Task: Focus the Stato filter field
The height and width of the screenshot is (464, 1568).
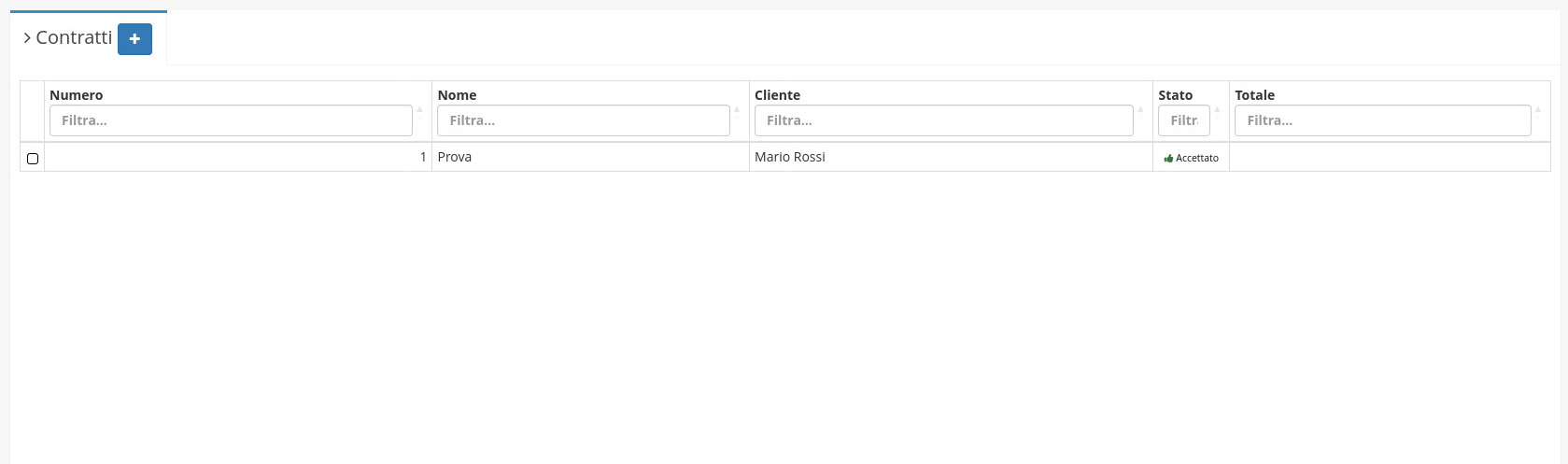Action: tap(1183, 120)
